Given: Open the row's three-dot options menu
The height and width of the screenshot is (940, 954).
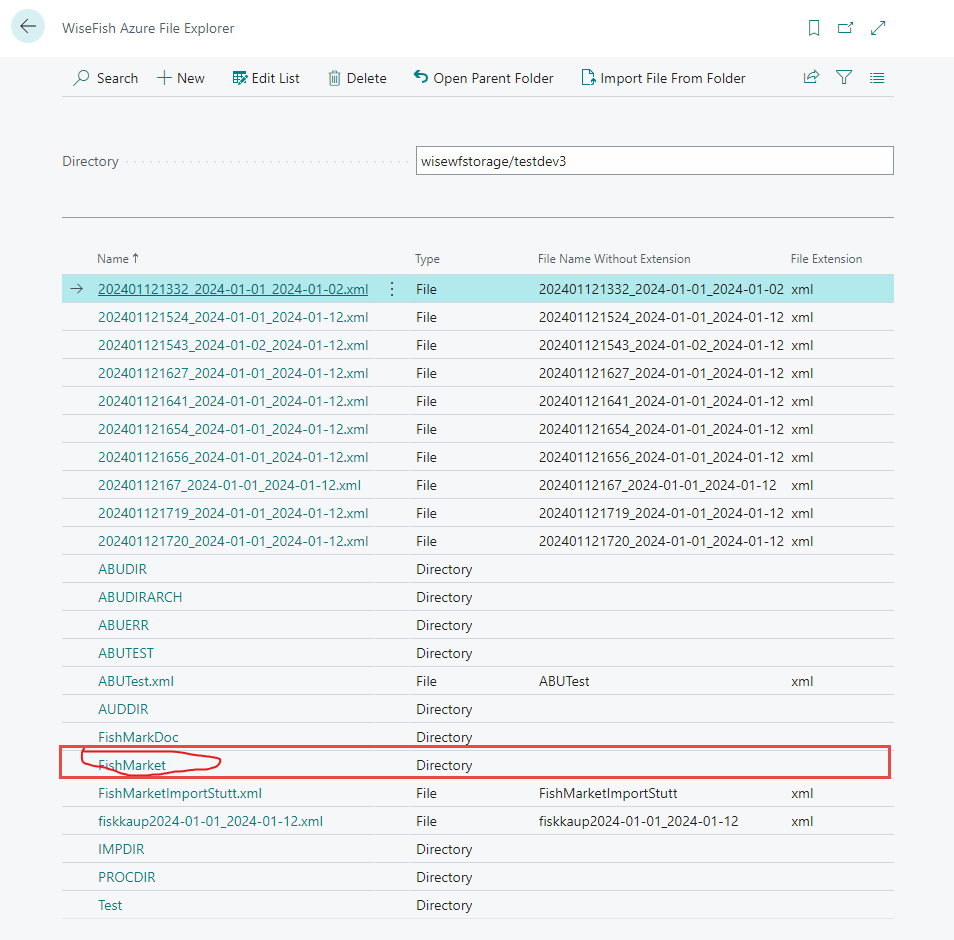Looking at the screenshot, I should point(391,289).
